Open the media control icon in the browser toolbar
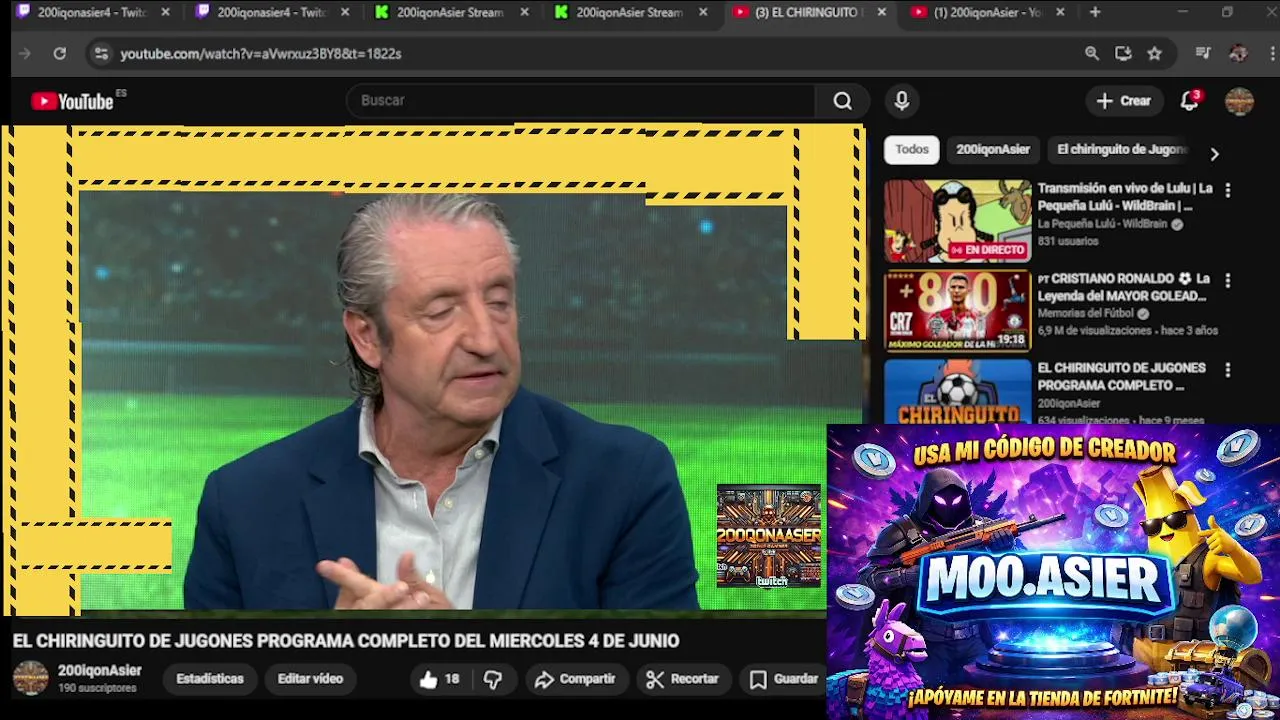This screenshot has height=720, width=1280. coord(1203,54)
